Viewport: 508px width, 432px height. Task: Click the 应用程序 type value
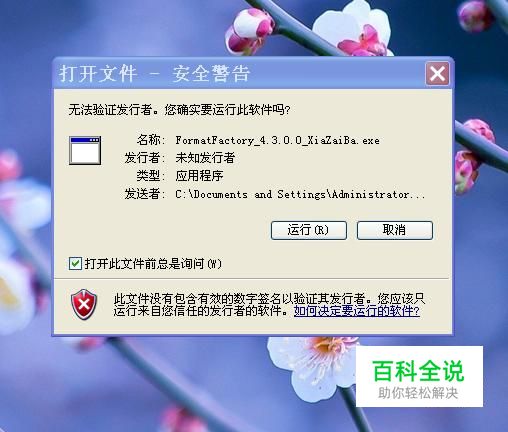[199, 175]
